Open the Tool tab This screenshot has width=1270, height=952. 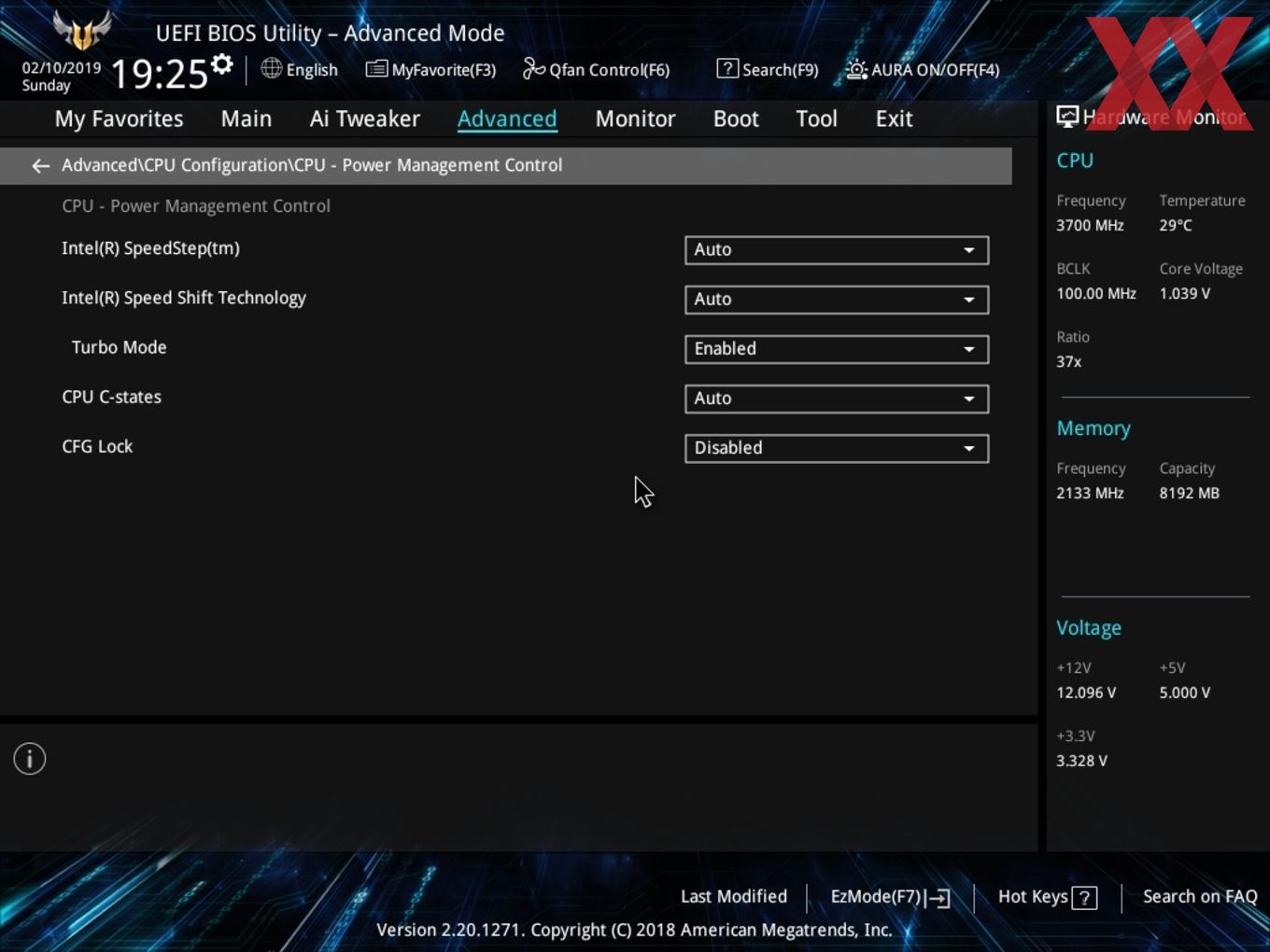[816, 119]
